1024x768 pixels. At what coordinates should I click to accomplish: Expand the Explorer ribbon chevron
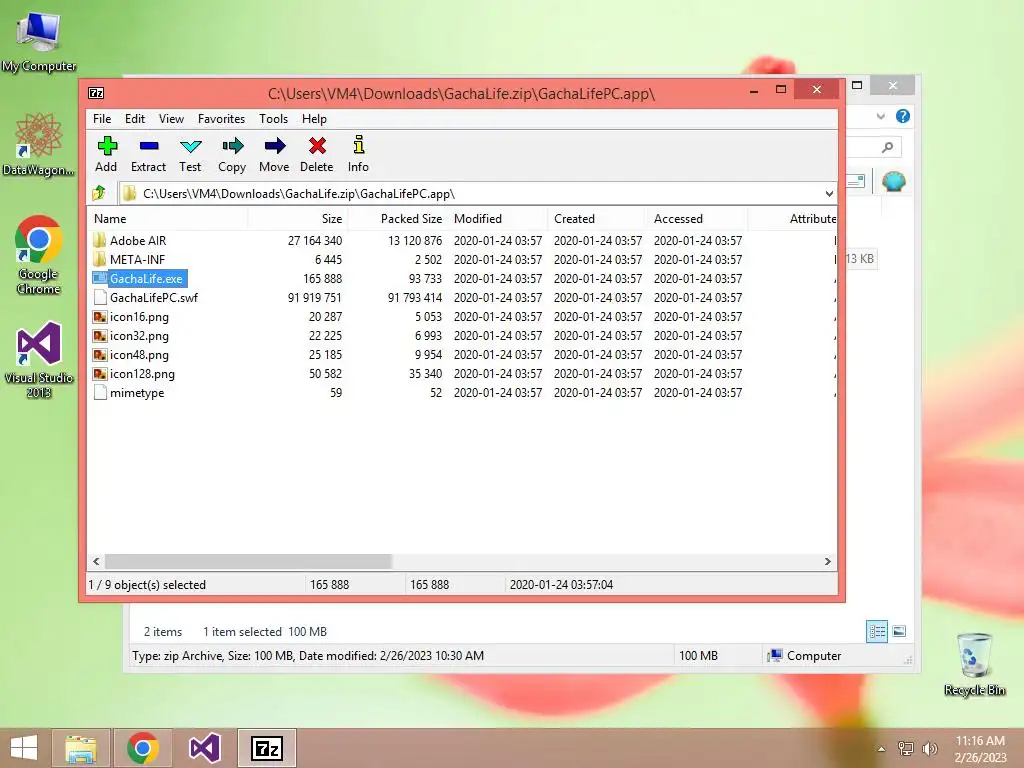(880, 116)
